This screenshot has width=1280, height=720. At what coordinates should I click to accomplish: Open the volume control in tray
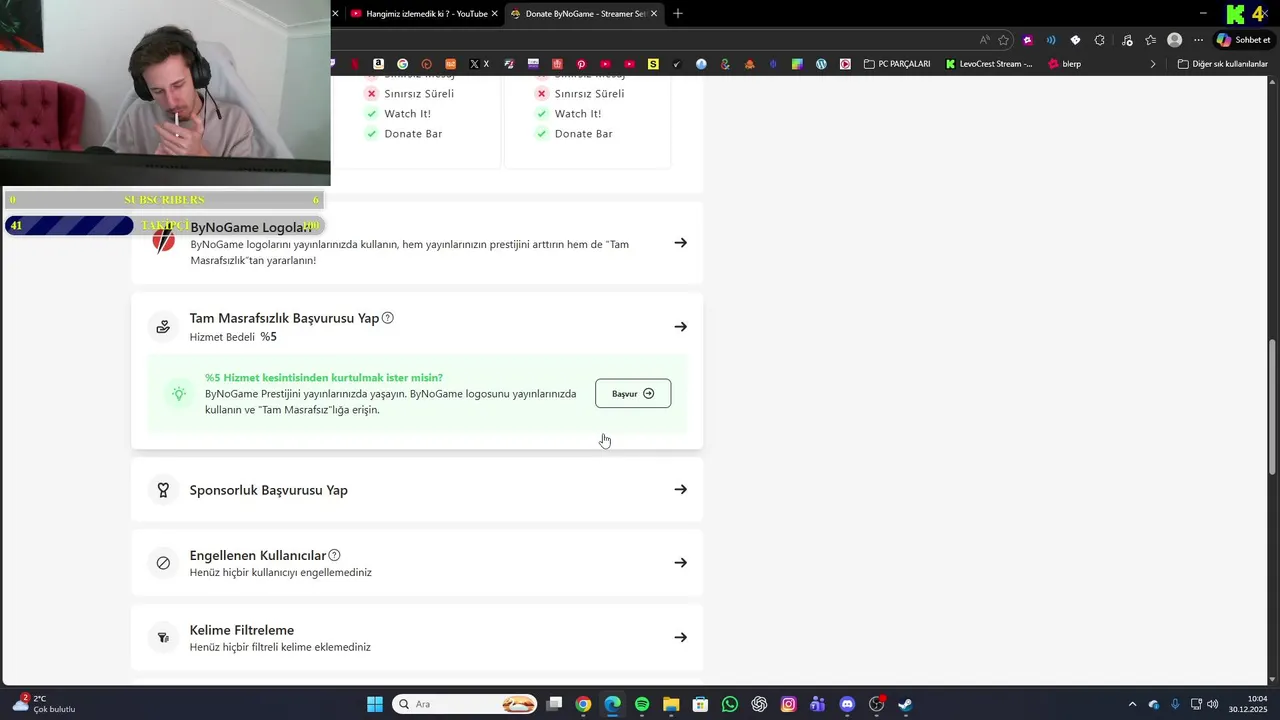pos(1212,704)
